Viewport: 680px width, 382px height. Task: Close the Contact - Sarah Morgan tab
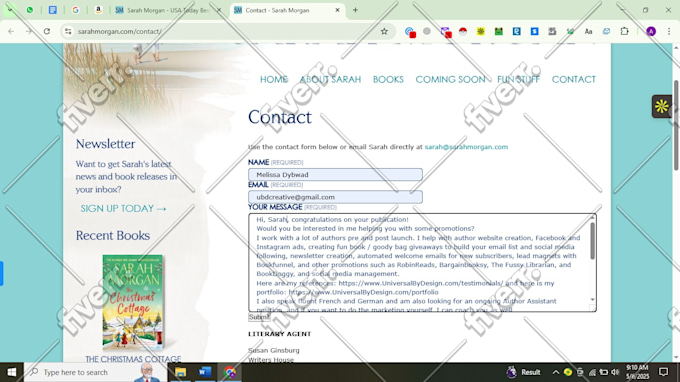tap(337, 10)
